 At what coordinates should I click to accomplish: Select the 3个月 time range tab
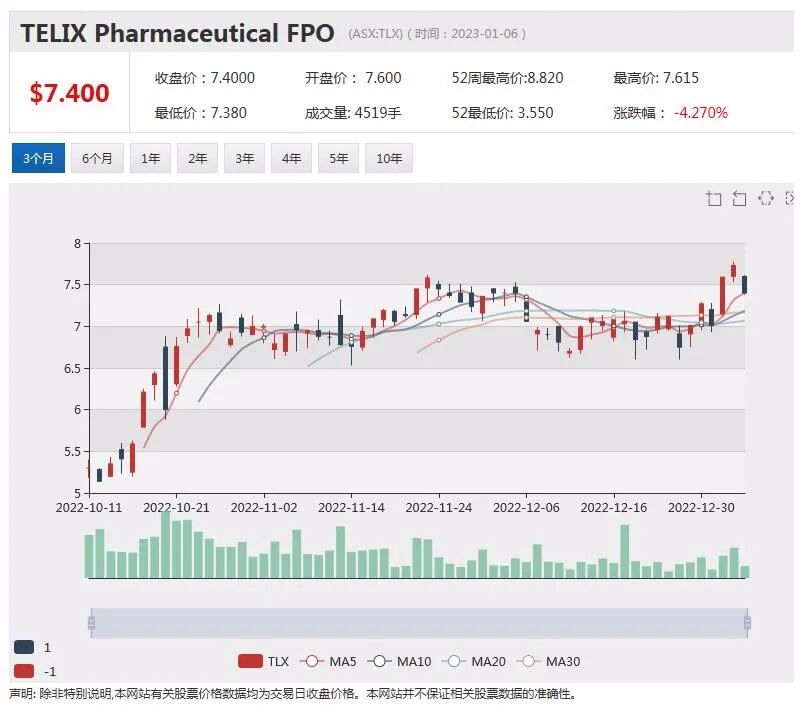[x=38, y=158]
